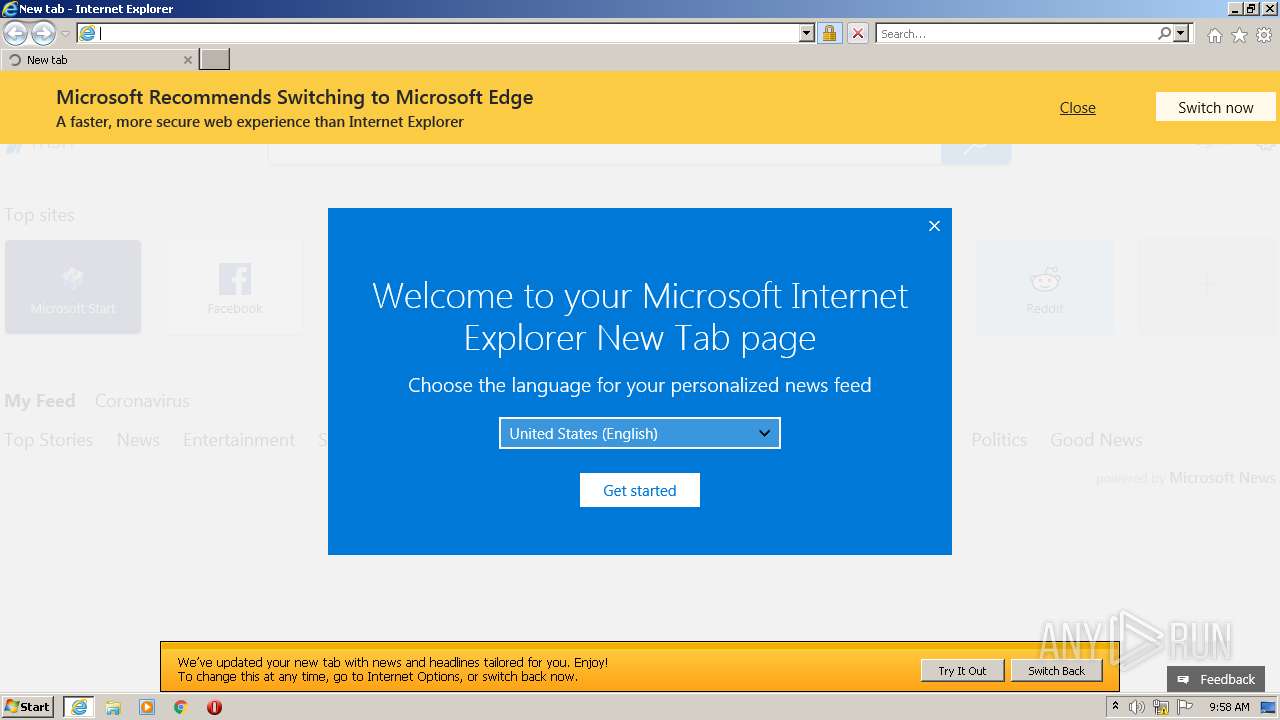The height and width of the screenshot is (720, 1280).
Task: Open a blank new tab button
Action: click(215, 60)
